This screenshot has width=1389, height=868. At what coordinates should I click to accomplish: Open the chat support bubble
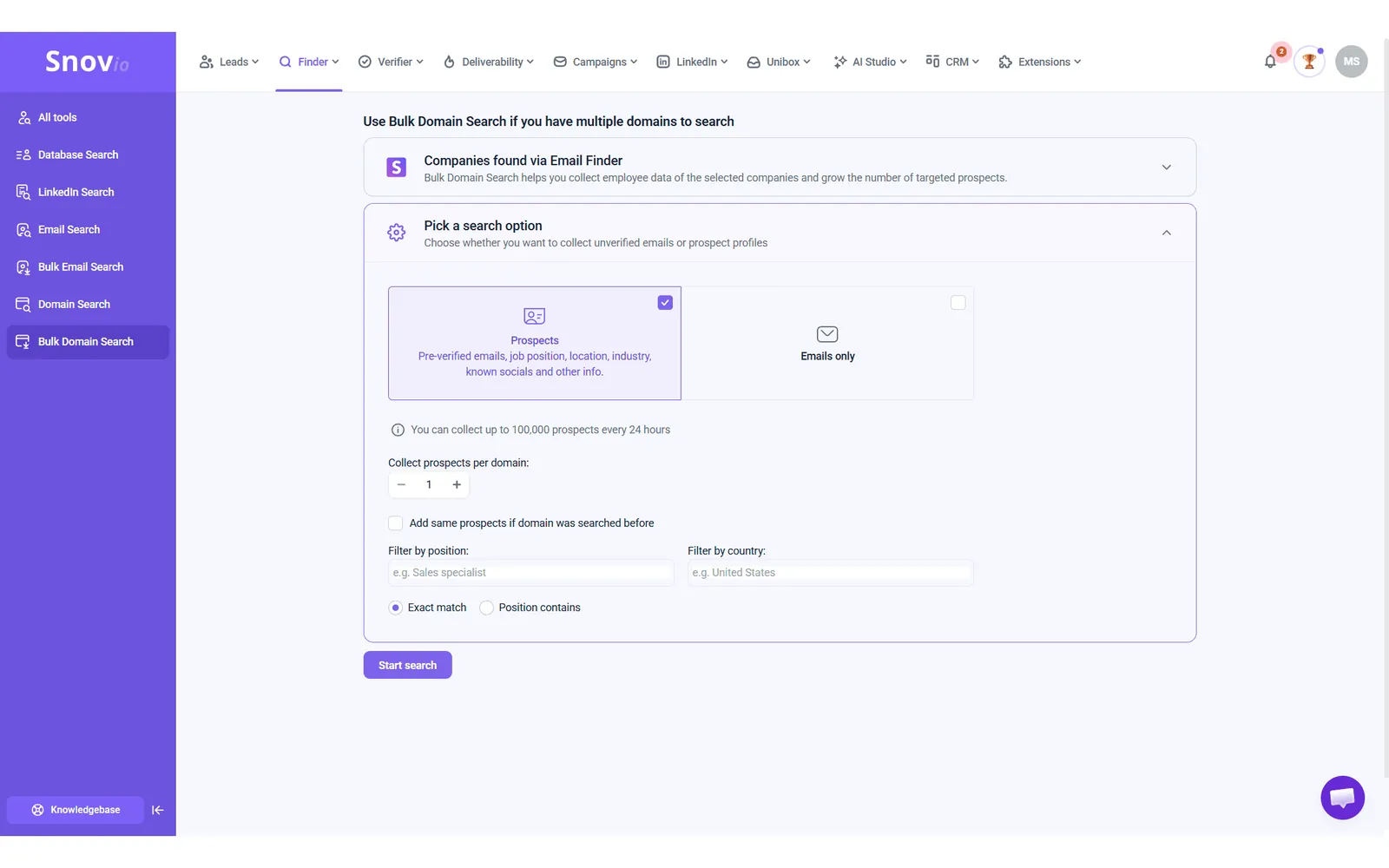[1342, 798]
